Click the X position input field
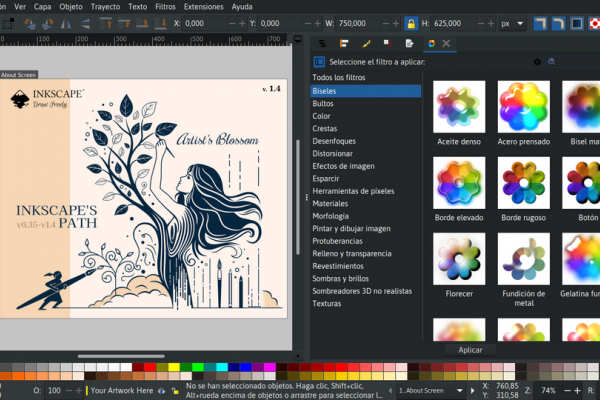 point(205,24)
